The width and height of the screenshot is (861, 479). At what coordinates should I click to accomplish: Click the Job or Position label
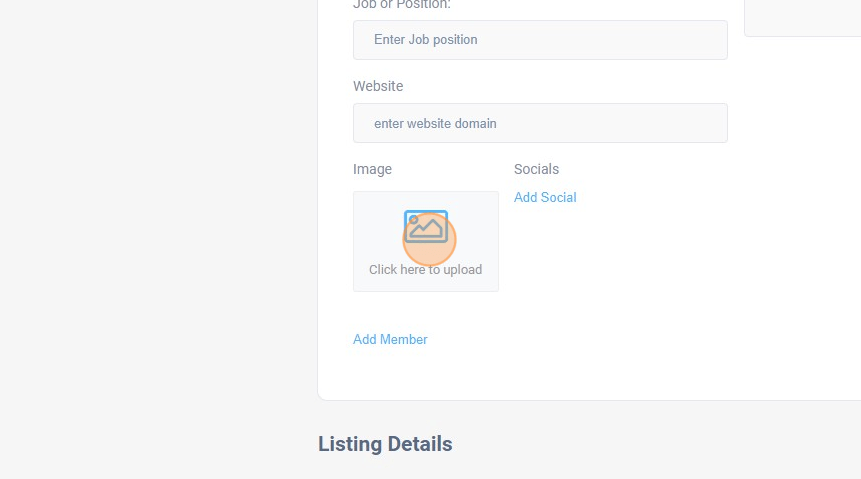402,5
